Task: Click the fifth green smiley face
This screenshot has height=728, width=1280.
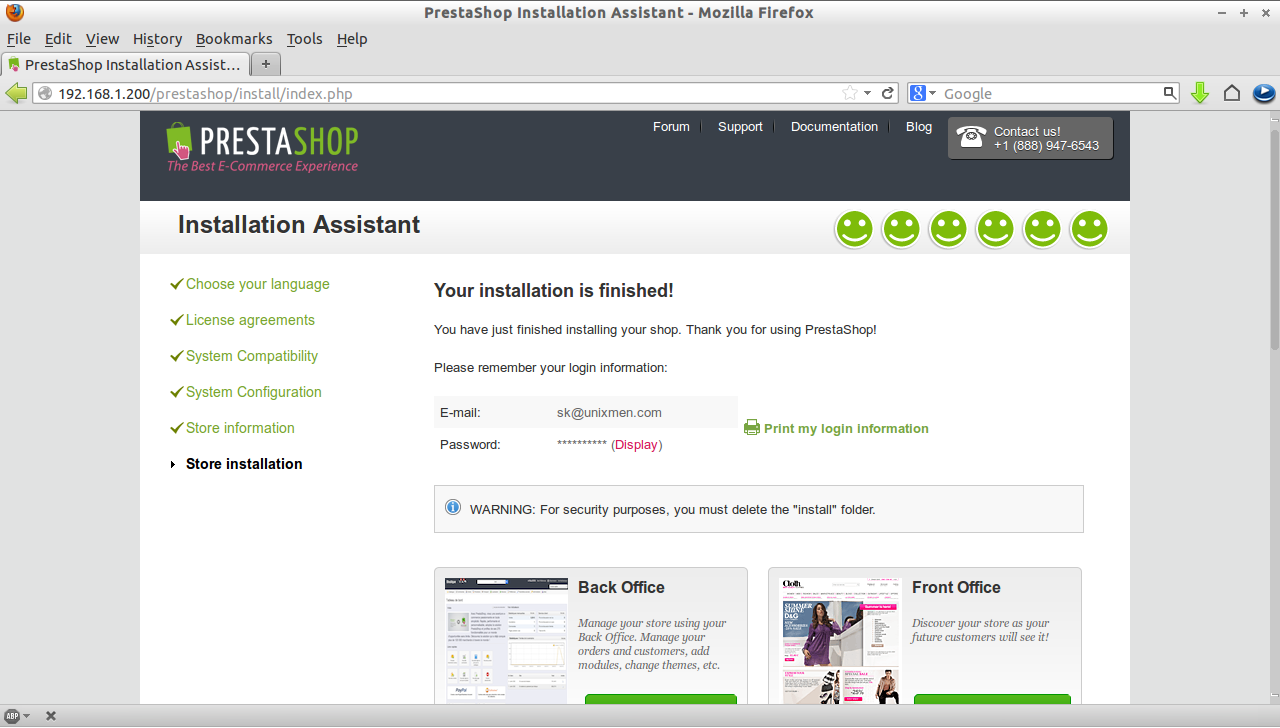Action: pos(1042,229)
